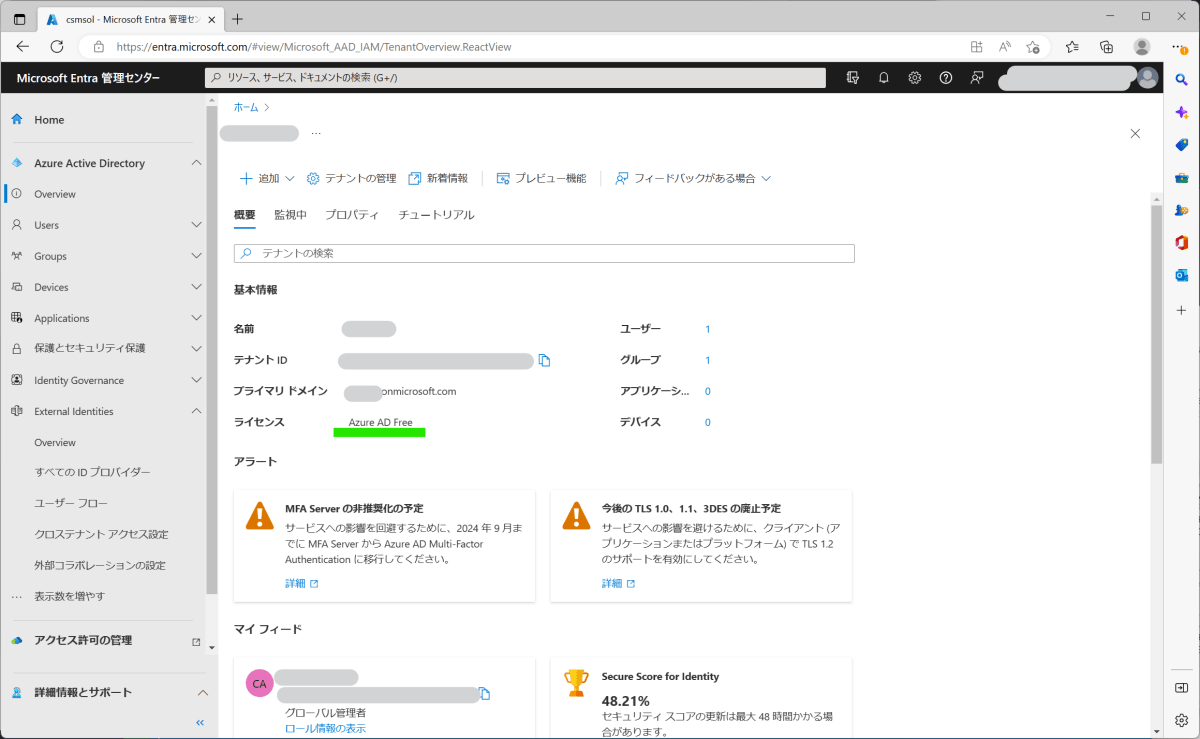
Task: Copy the user ID in マイ フィード
Action: tap(485, 694)
